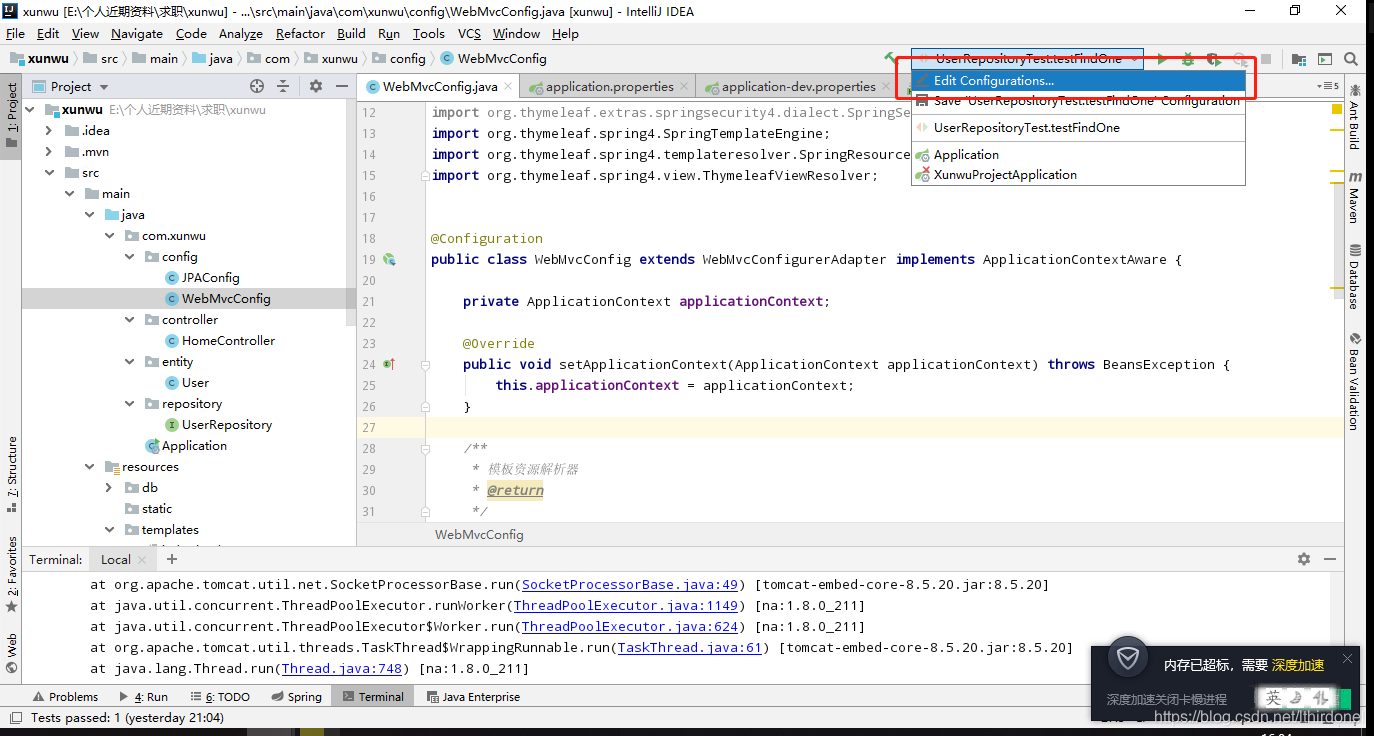Open SocketProcessorBase.java:49 stack trace link
1374x736 pixels.
pyautogui.click(x=629, y=584)
